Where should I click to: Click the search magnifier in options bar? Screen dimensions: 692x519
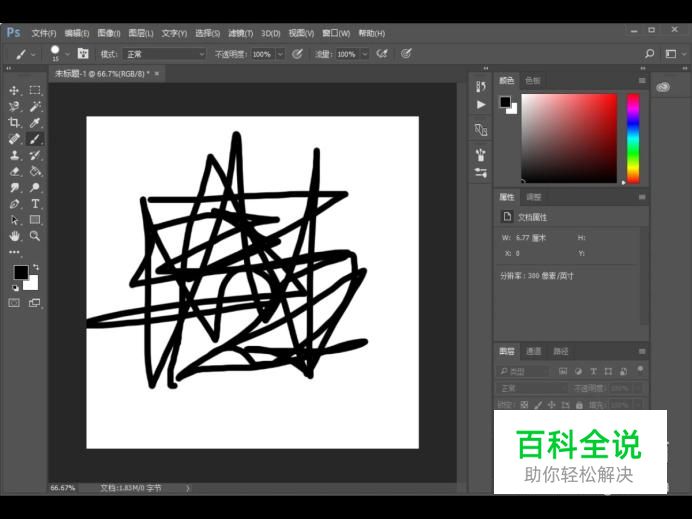coord(649,54)
